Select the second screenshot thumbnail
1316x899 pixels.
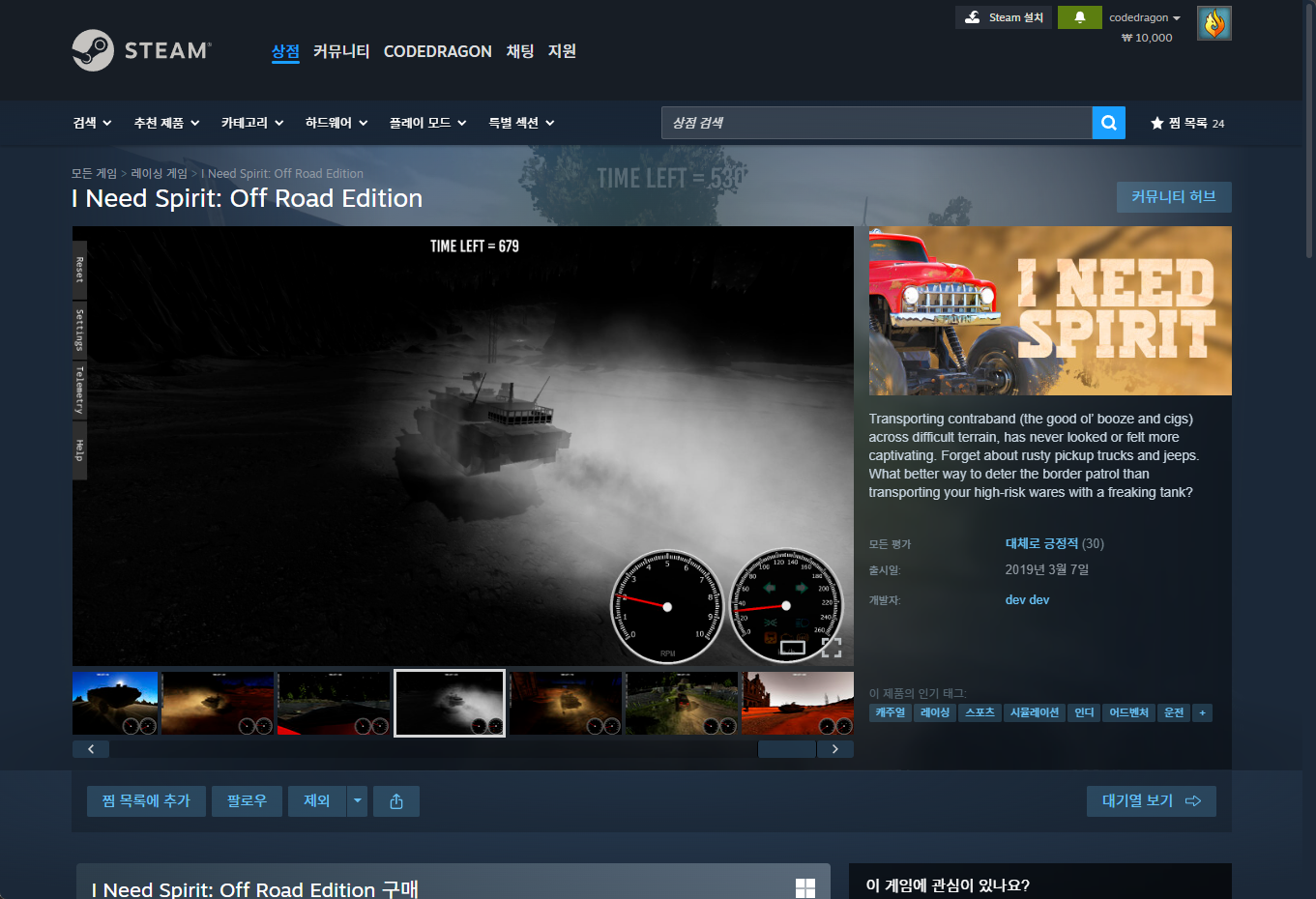[x=218, y=703]
